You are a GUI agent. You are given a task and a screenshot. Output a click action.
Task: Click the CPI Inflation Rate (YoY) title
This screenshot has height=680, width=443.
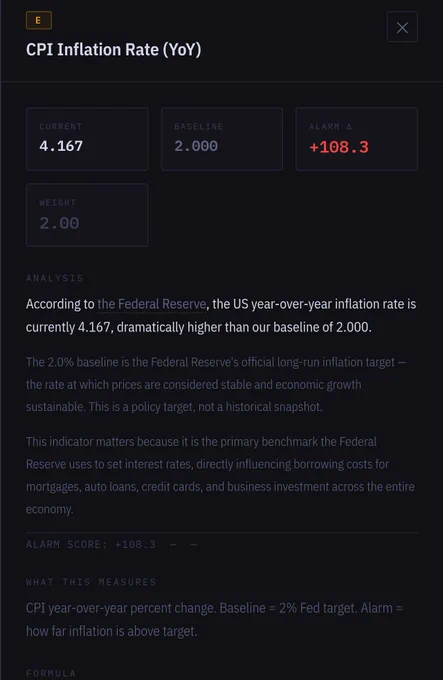coord(114,49)
